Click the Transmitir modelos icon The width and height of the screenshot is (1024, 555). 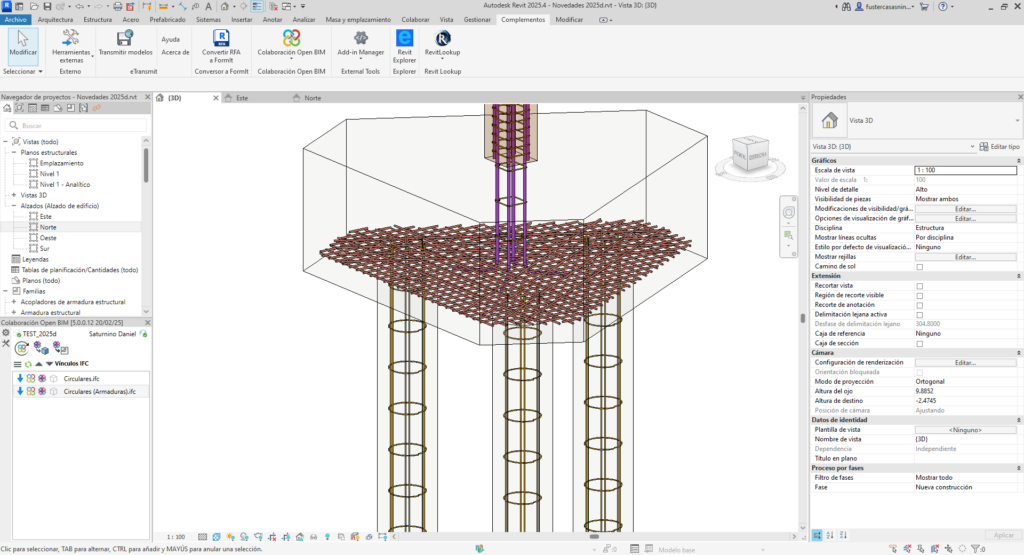tap(126, 40)
